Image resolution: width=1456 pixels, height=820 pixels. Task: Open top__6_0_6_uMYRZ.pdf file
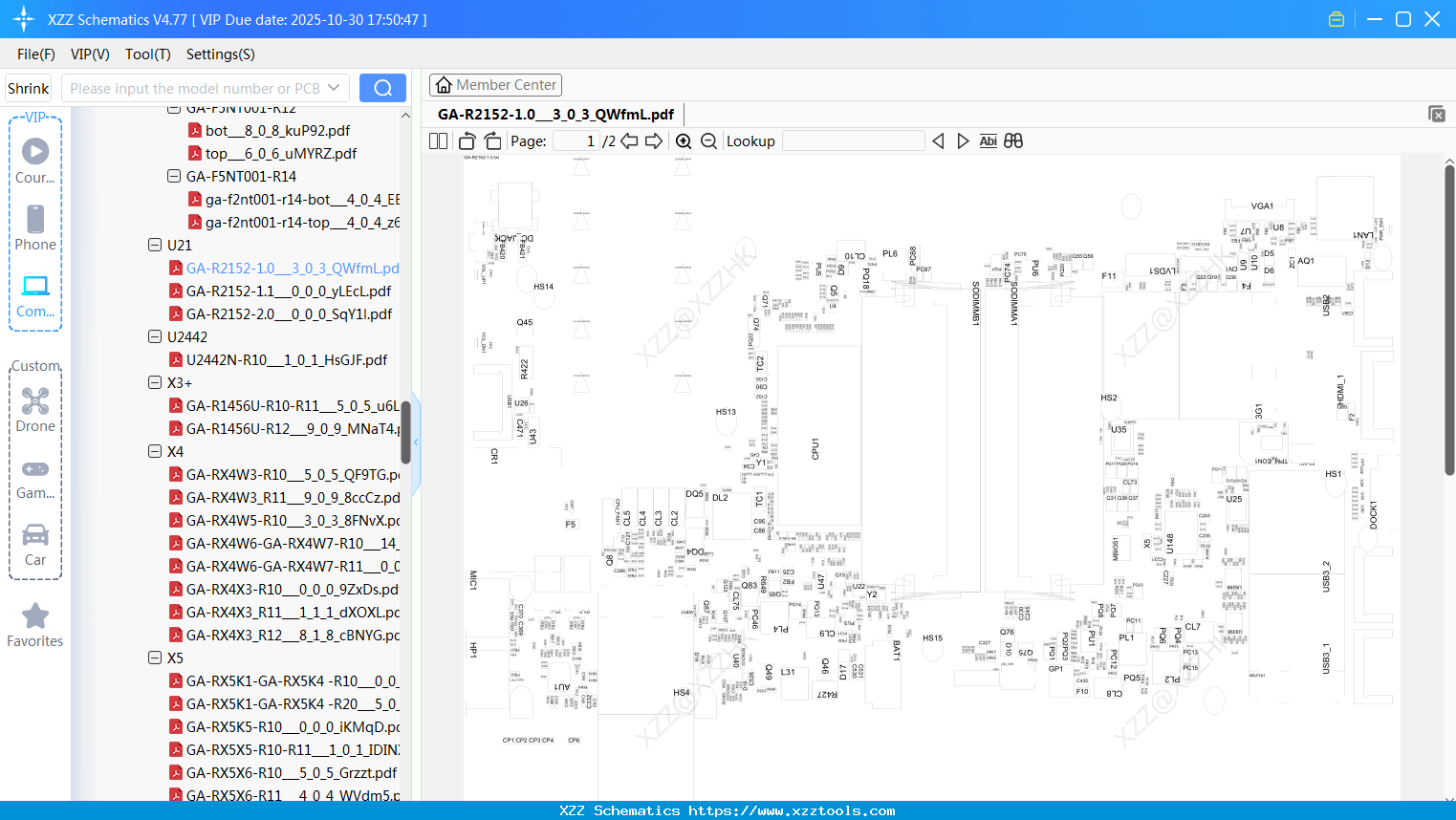coord(281,153)
